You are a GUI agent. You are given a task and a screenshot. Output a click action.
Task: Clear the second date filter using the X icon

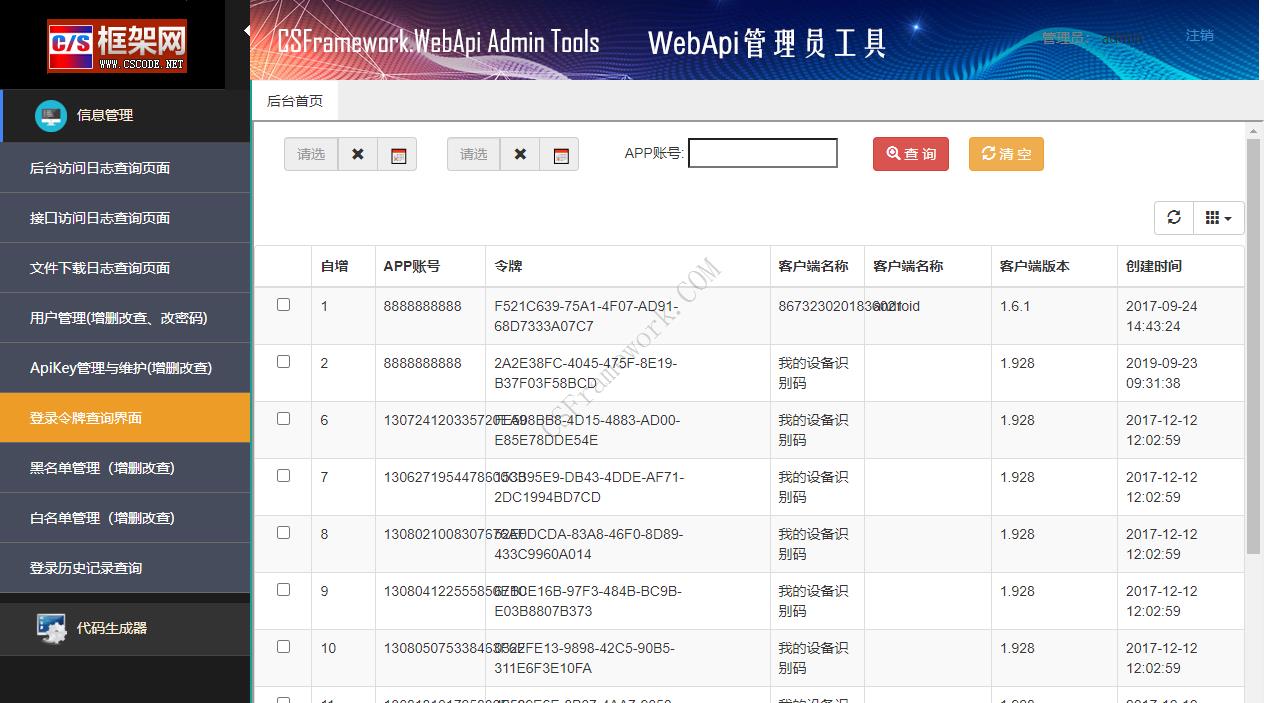519,154
